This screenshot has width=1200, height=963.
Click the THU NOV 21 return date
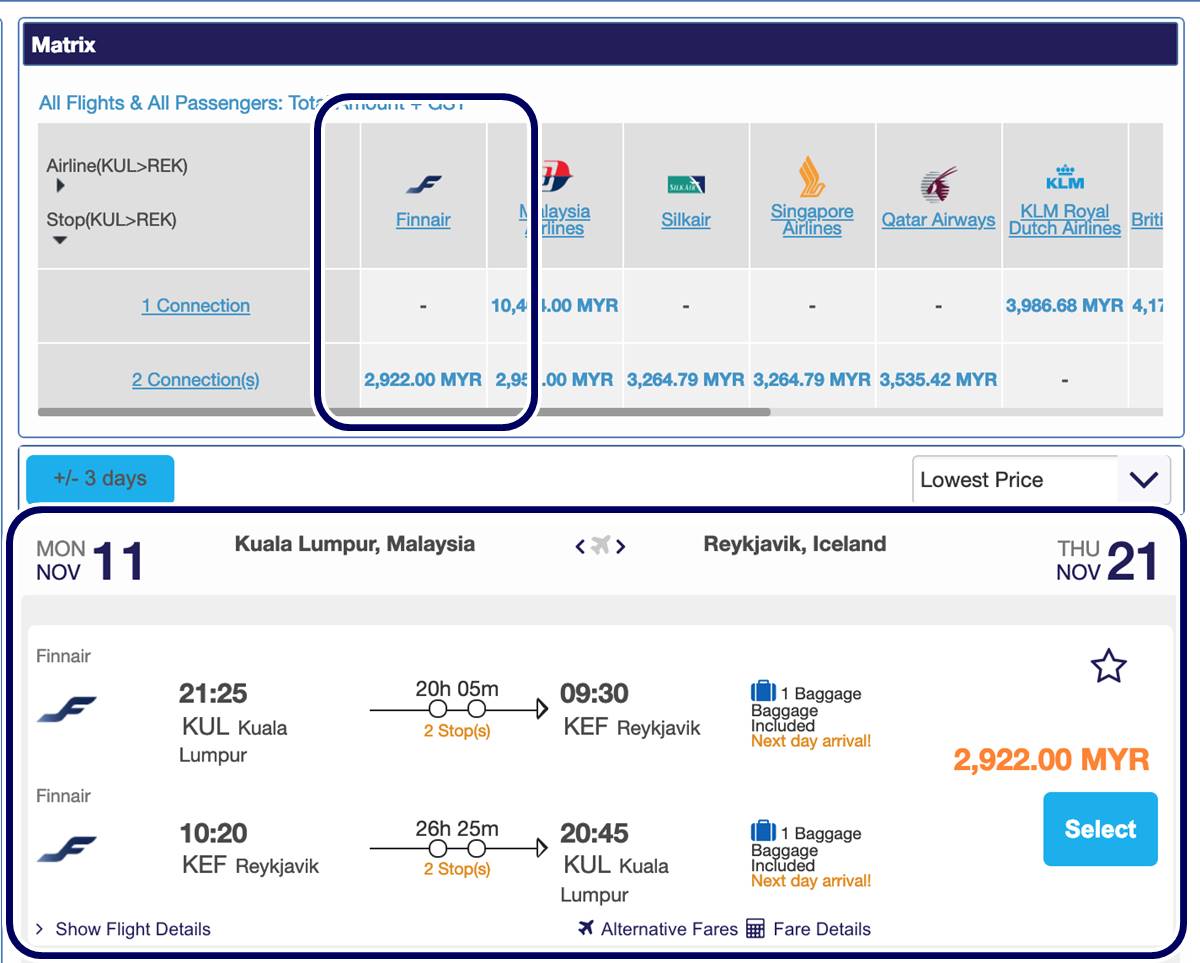point(1107,560)
